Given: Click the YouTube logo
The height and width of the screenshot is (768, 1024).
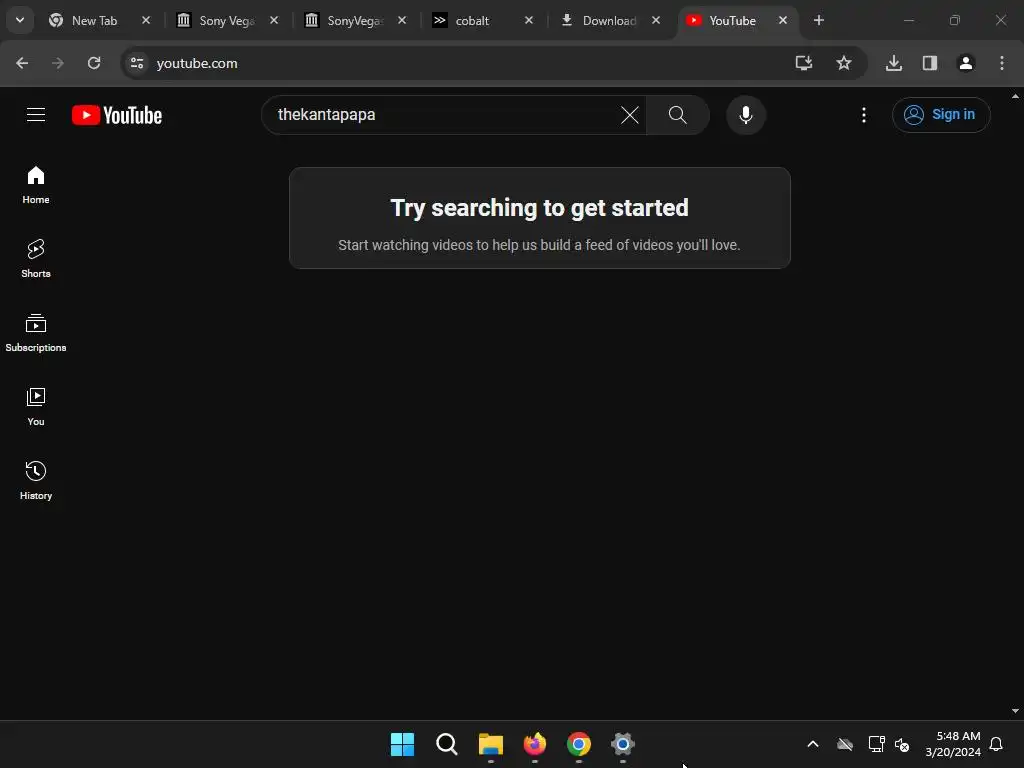Looking at the screenshot, I should pyautogui.click(x=117, y=115).
